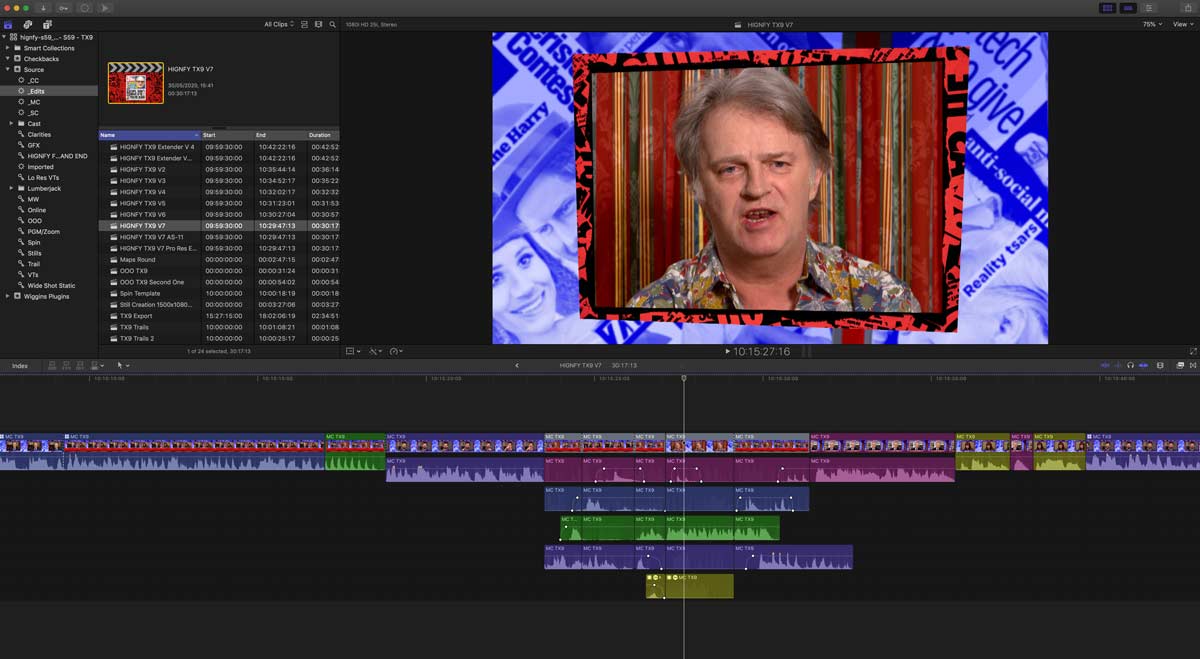Select the HIGNFY TX9 V6 project row

point(219,214)
